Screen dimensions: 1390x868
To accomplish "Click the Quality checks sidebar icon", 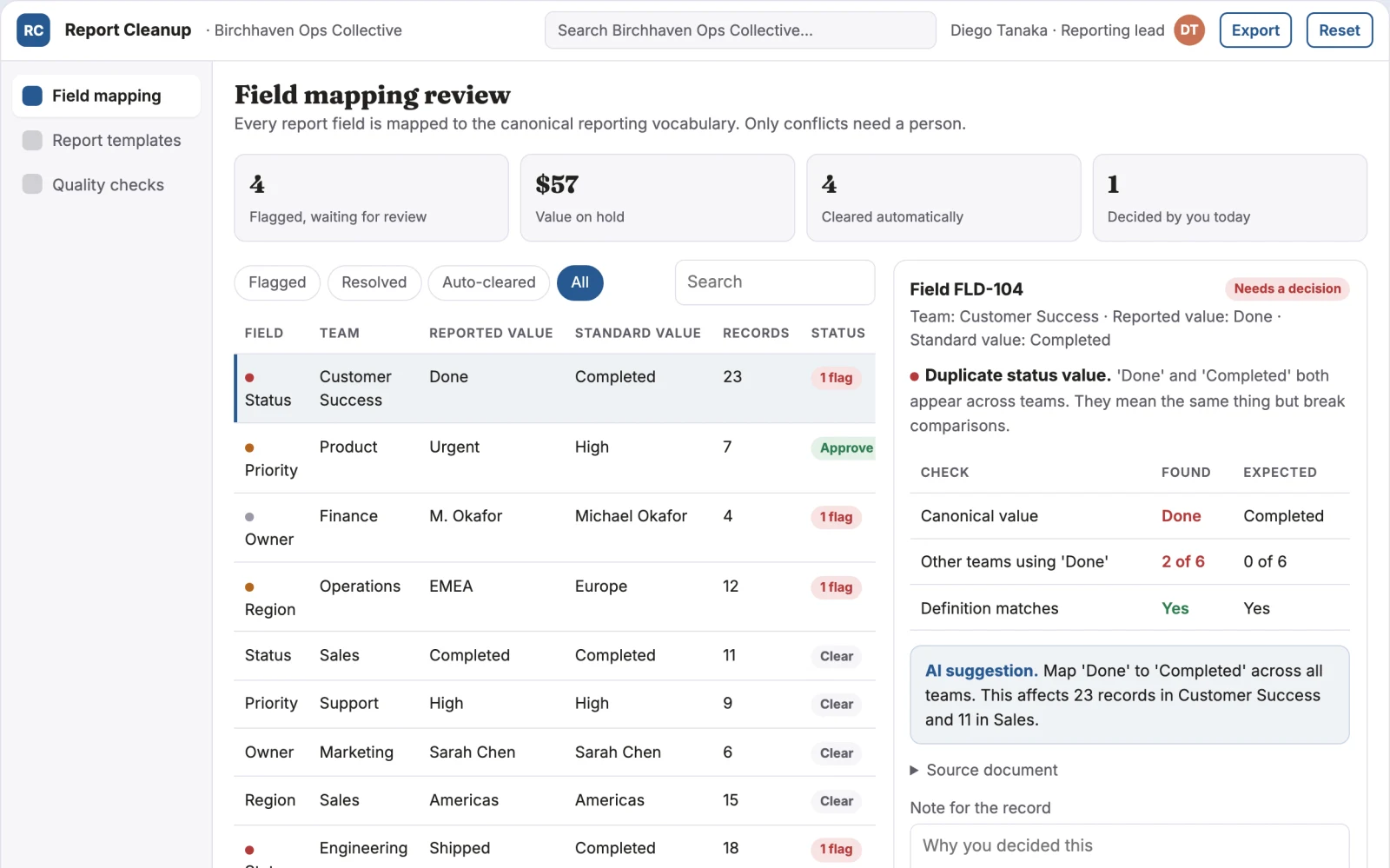I will pos(32,184).
